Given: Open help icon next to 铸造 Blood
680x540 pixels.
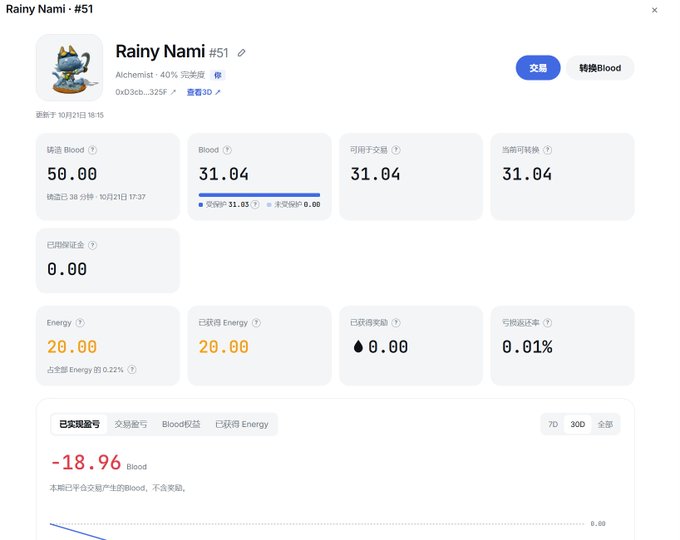Looking at the screenshot, I should 92,150.
